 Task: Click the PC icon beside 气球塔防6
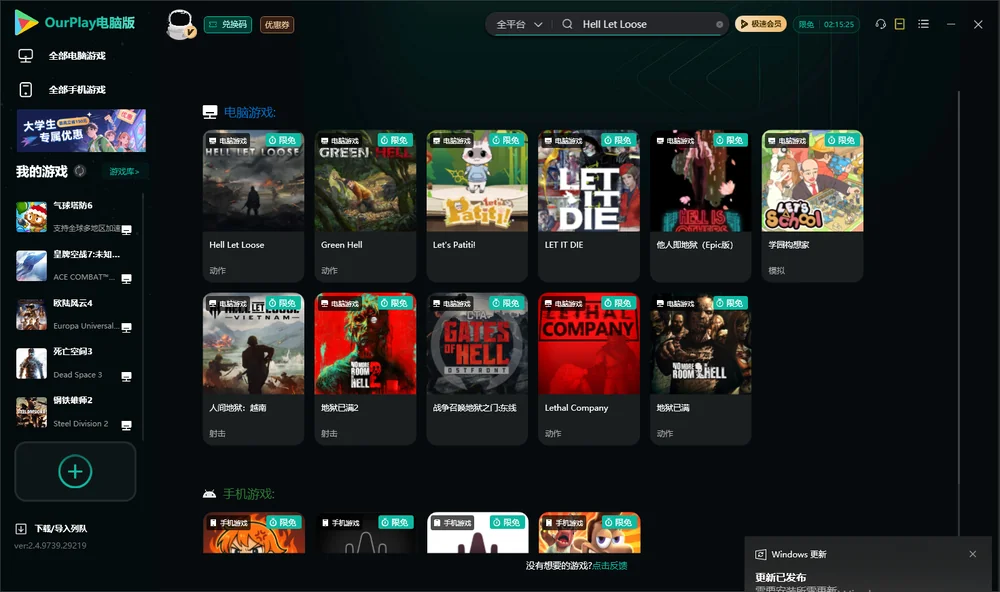(x=126, y=230)
